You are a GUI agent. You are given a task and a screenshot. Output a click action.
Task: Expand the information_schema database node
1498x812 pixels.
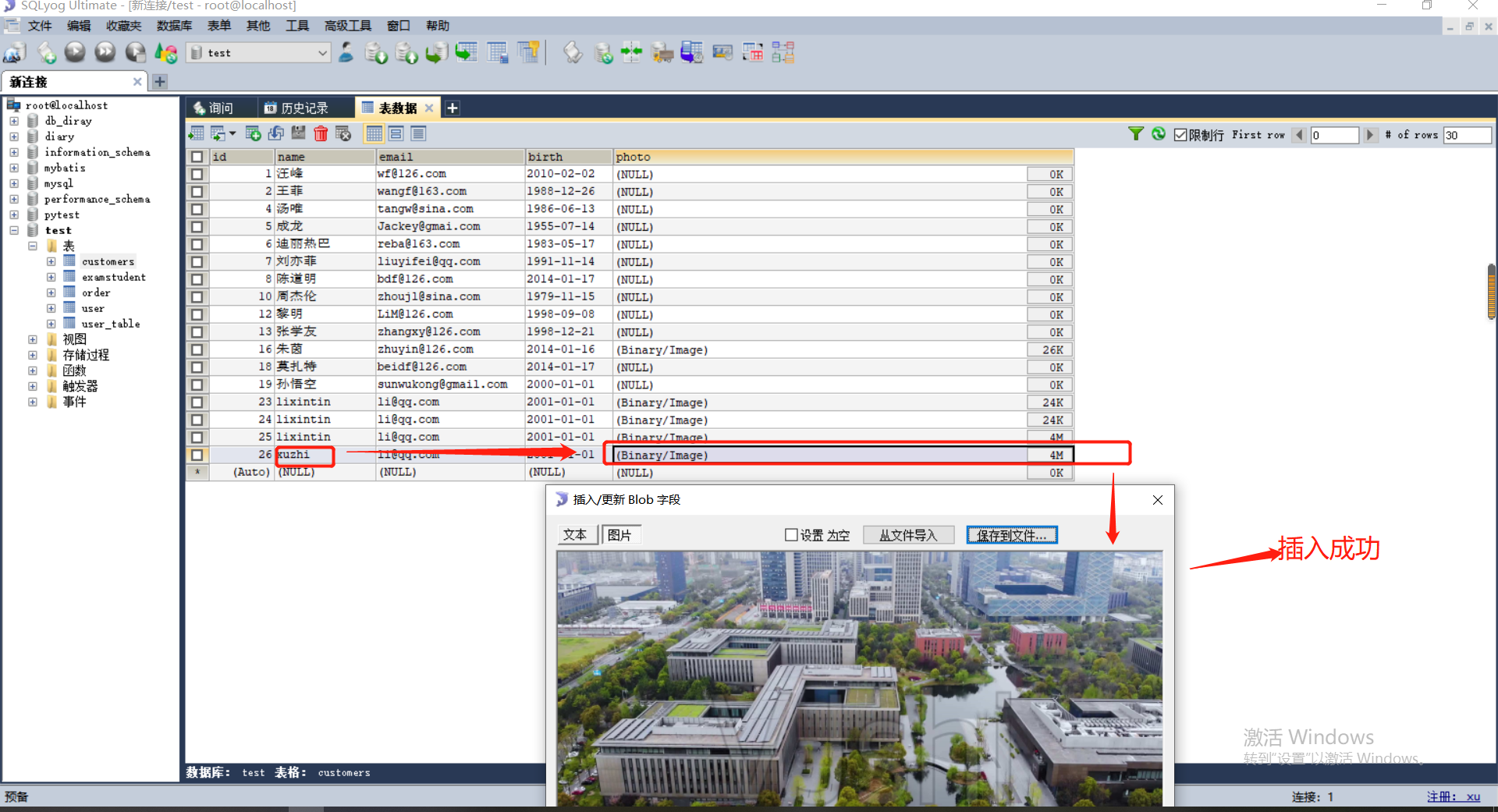click(14, 152)
